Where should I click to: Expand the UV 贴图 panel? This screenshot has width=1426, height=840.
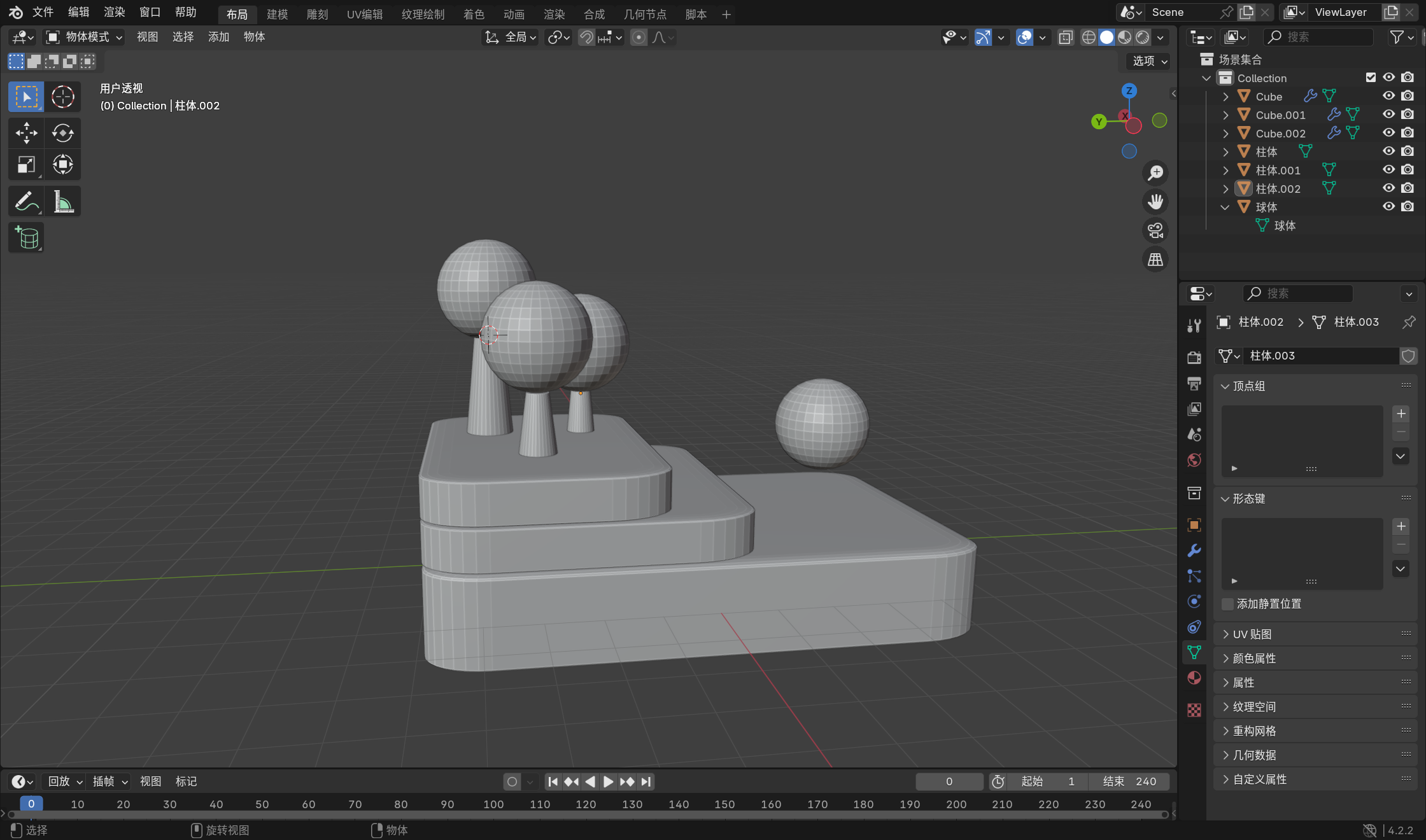tap(1252, 634)
